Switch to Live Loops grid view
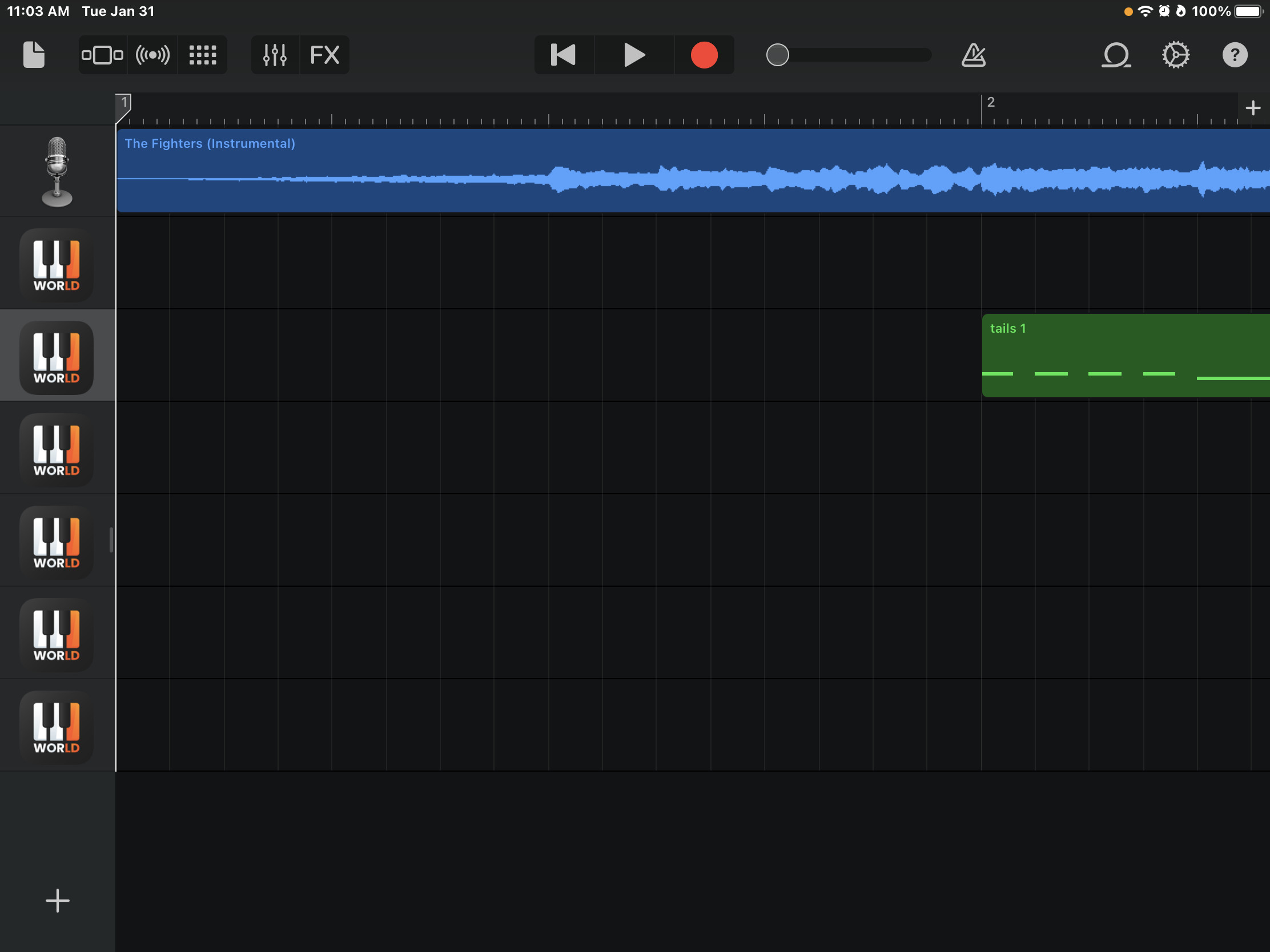The image size is (1270, 952). click(202, 55)
